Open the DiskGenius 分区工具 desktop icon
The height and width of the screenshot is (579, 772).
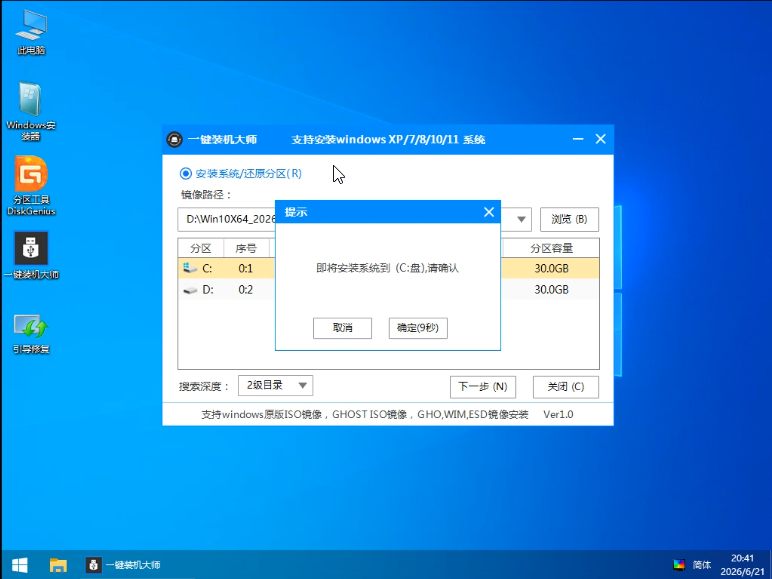31,186
